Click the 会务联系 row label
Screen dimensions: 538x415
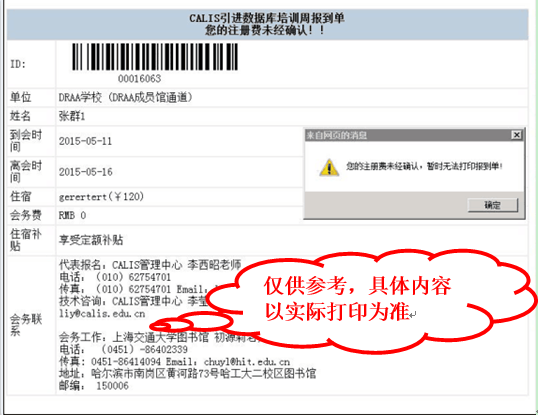pyautogui.click(x=26, y=325)
